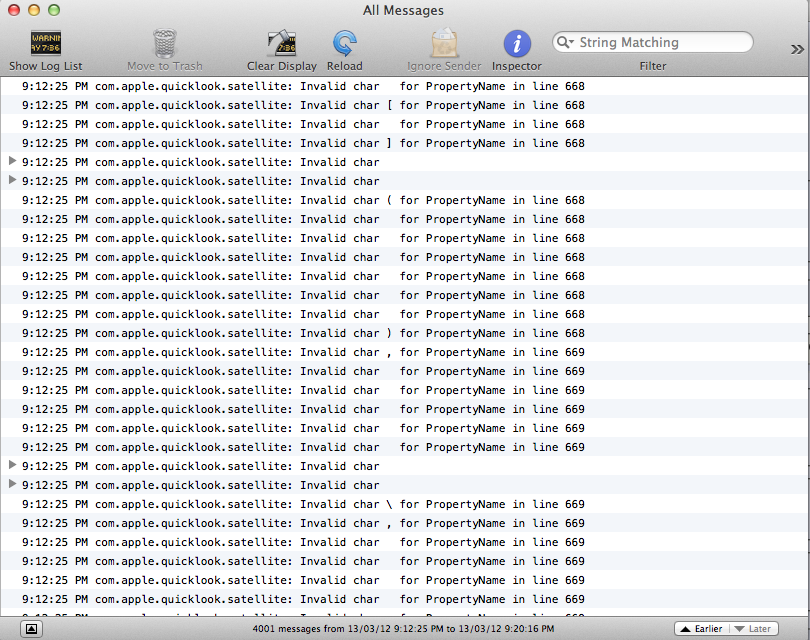This screenshot has width=810, height=640.
Task: Jump to Earlier messages
Action: [x=702, y=629]
